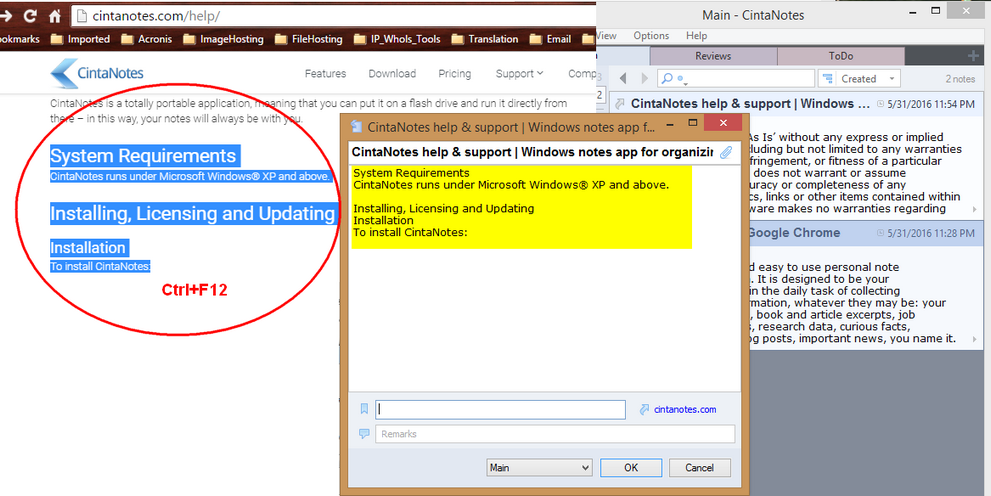Open the Email bookmarks folder

tap(550, 39)
